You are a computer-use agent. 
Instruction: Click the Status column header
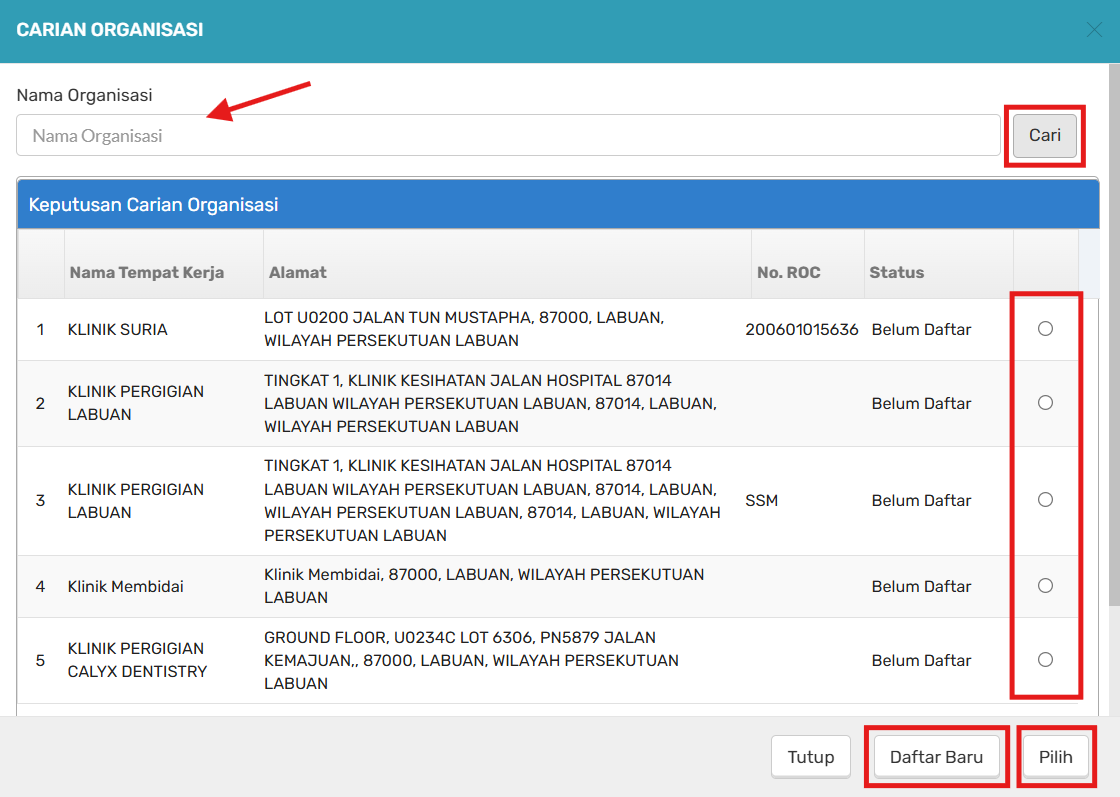click(896, 272)
